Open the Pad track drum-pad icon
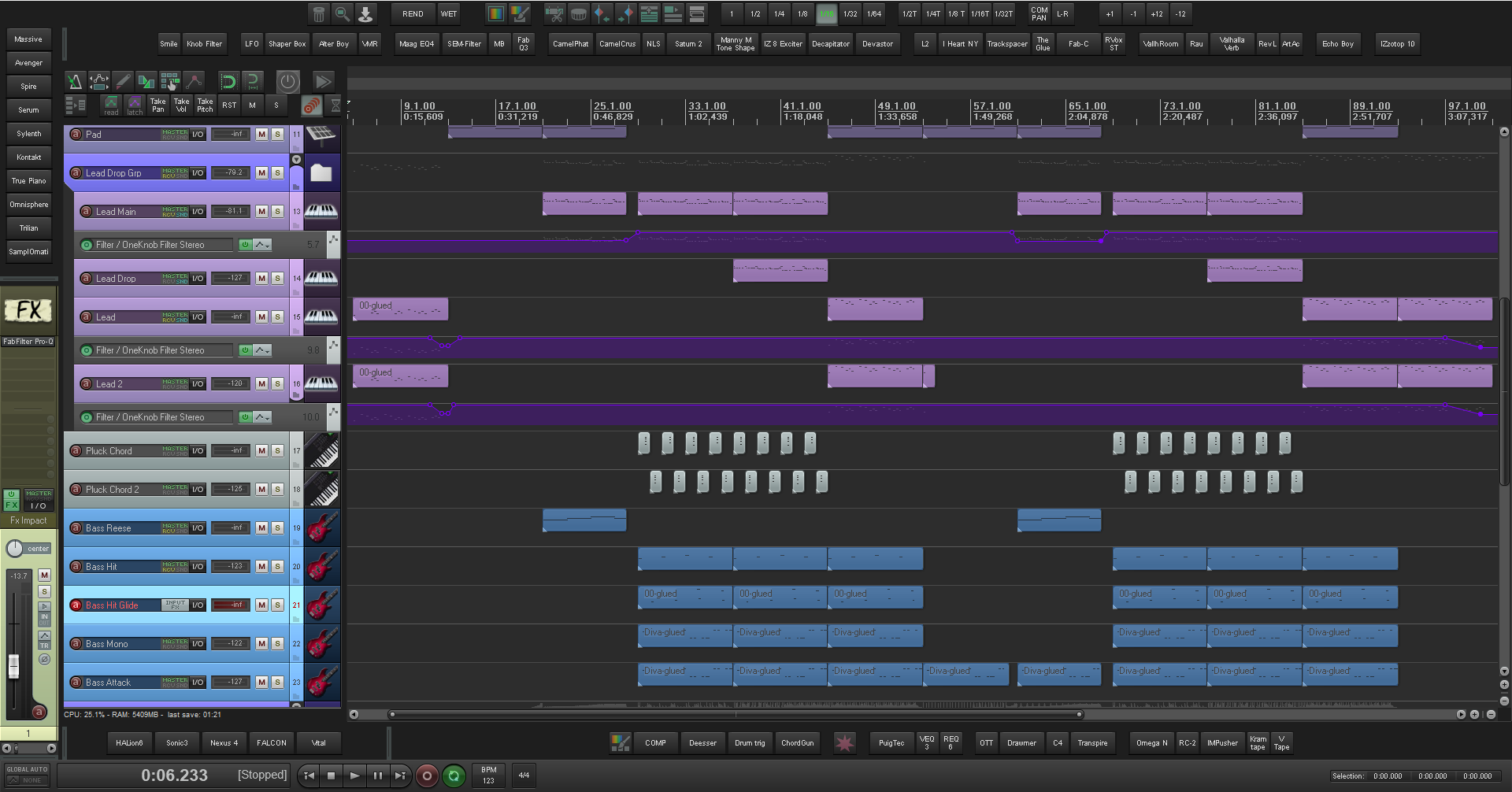This screenshot has width=1512, height=792. pos(321,135)
